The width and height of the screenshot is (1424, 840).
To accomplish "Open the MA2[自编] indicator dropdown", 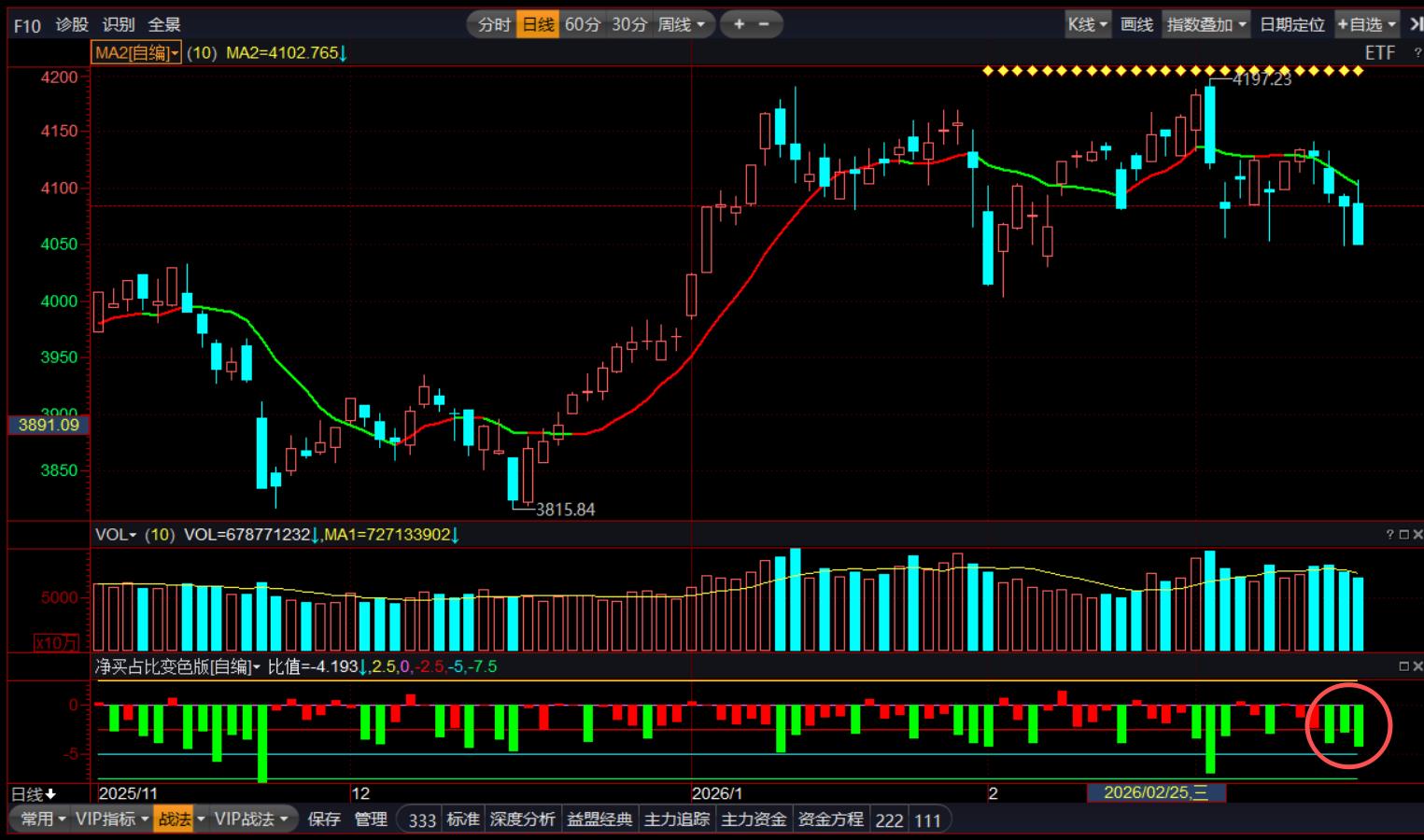I will click(x=136, y=53).
